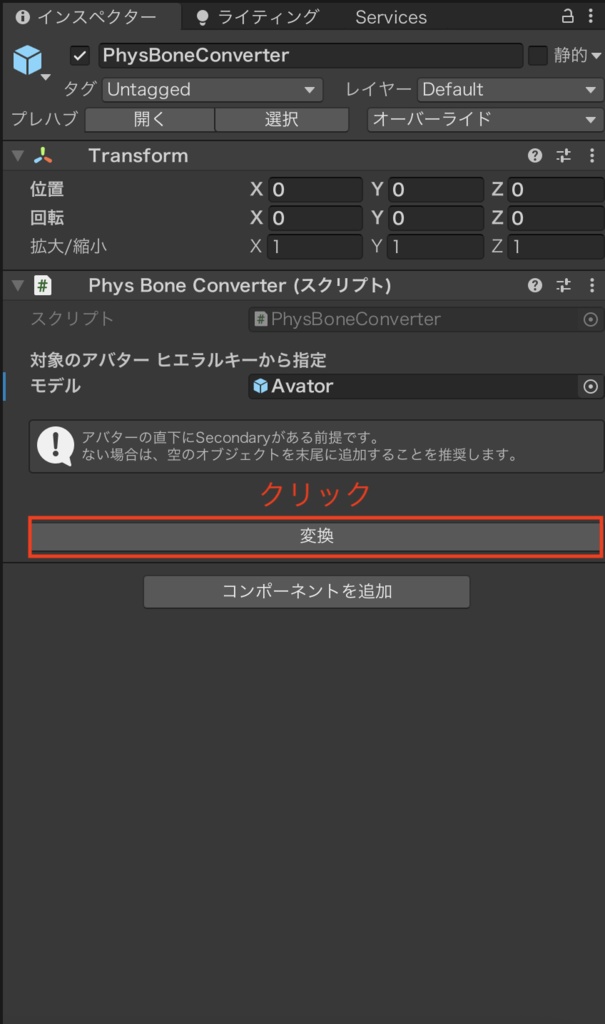This screenshot has height=1024, width=605.
Task: Click the モデル property label
Action: (x=56, y=386)
